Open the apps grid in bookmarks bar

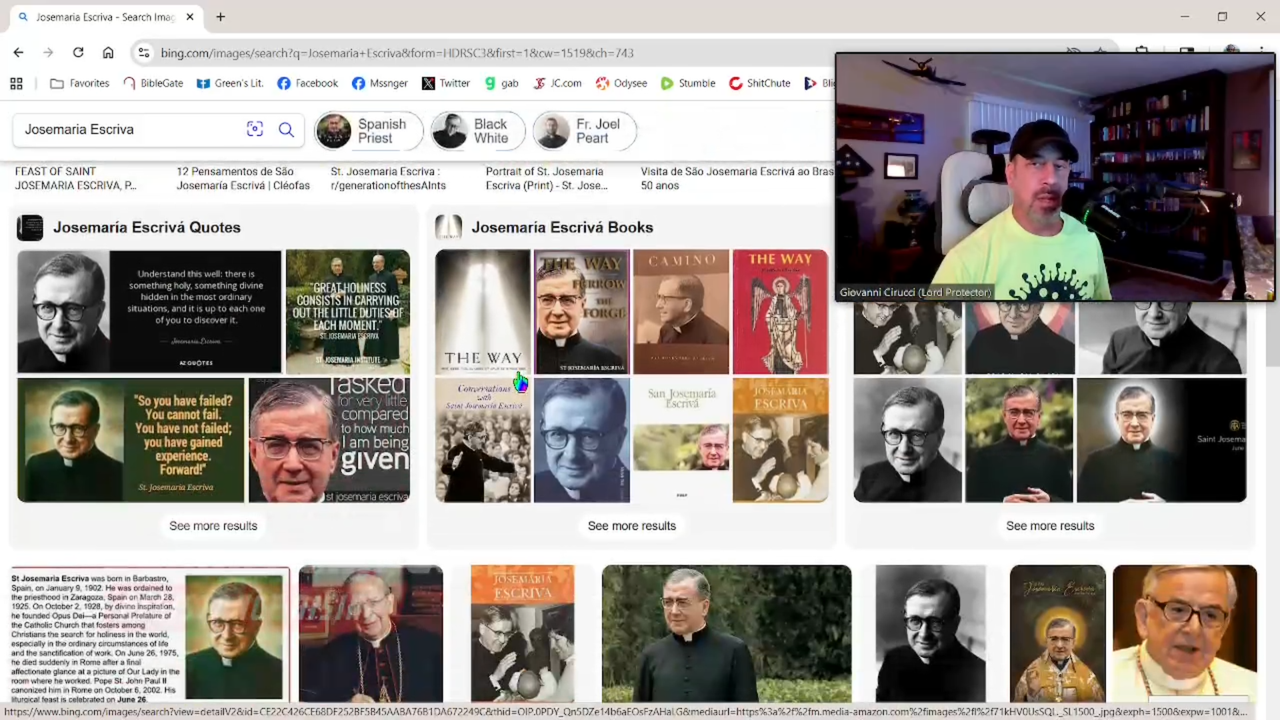point(16,84)
